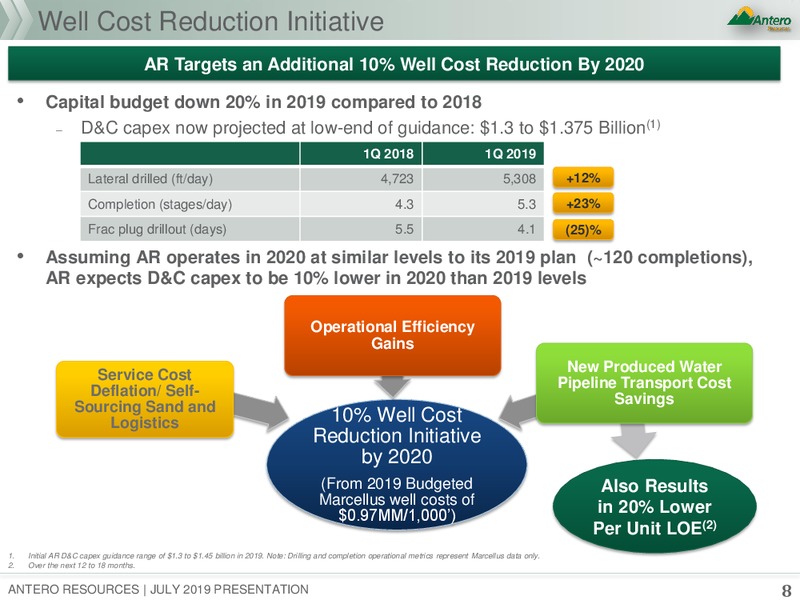The image size is (800, 600).
Task: Click the gray arrow from Pipeline Transport box toward the ellipse
Action: pos(516,411)
